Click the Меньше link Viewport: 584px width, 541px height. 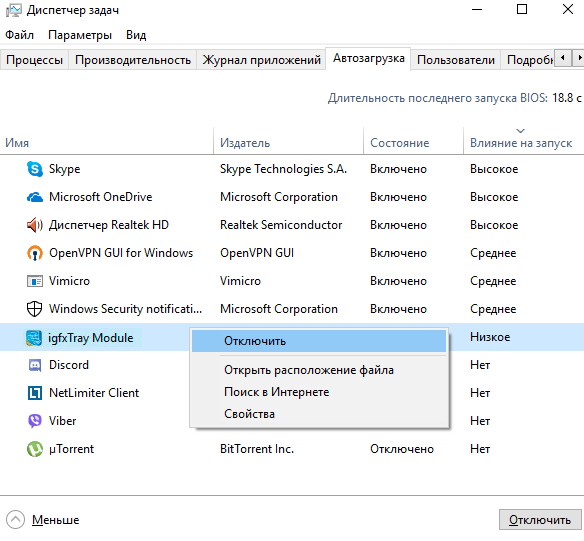click(55, 520)
